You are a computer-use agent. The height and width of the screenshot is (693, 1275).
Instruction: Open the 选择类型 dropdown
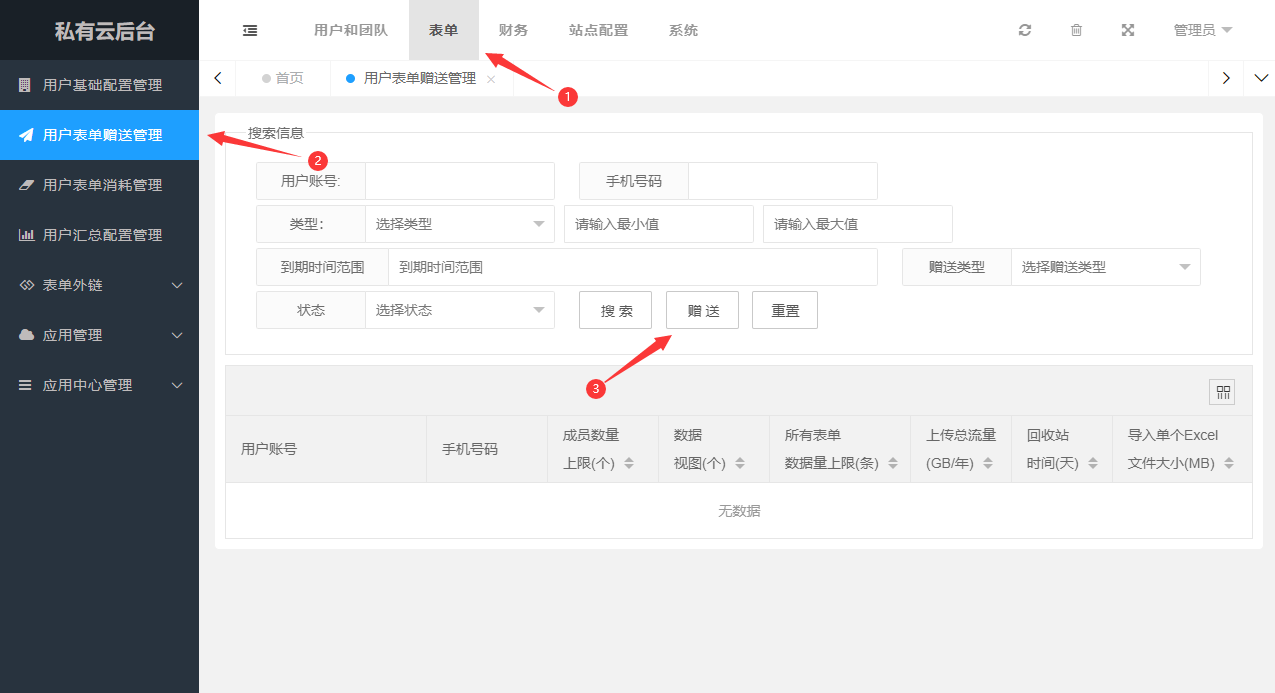(459, 225)
